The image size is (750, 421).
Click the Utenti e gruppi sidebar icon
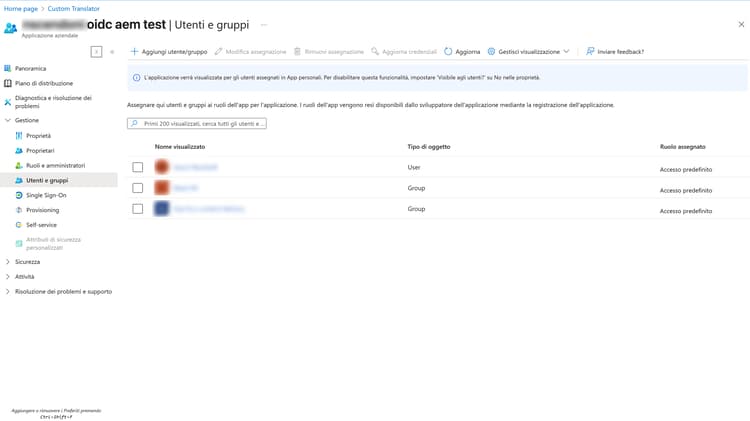[x=19, y=180]
